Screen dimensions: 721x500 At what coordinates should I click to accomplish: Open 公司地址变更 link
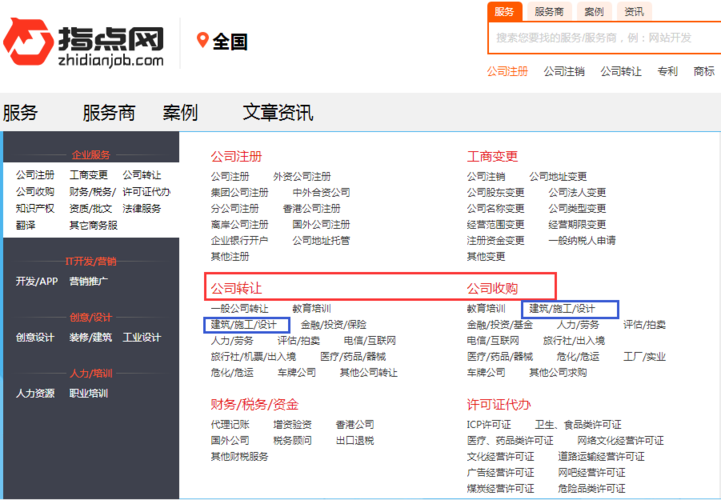(558, 177)
